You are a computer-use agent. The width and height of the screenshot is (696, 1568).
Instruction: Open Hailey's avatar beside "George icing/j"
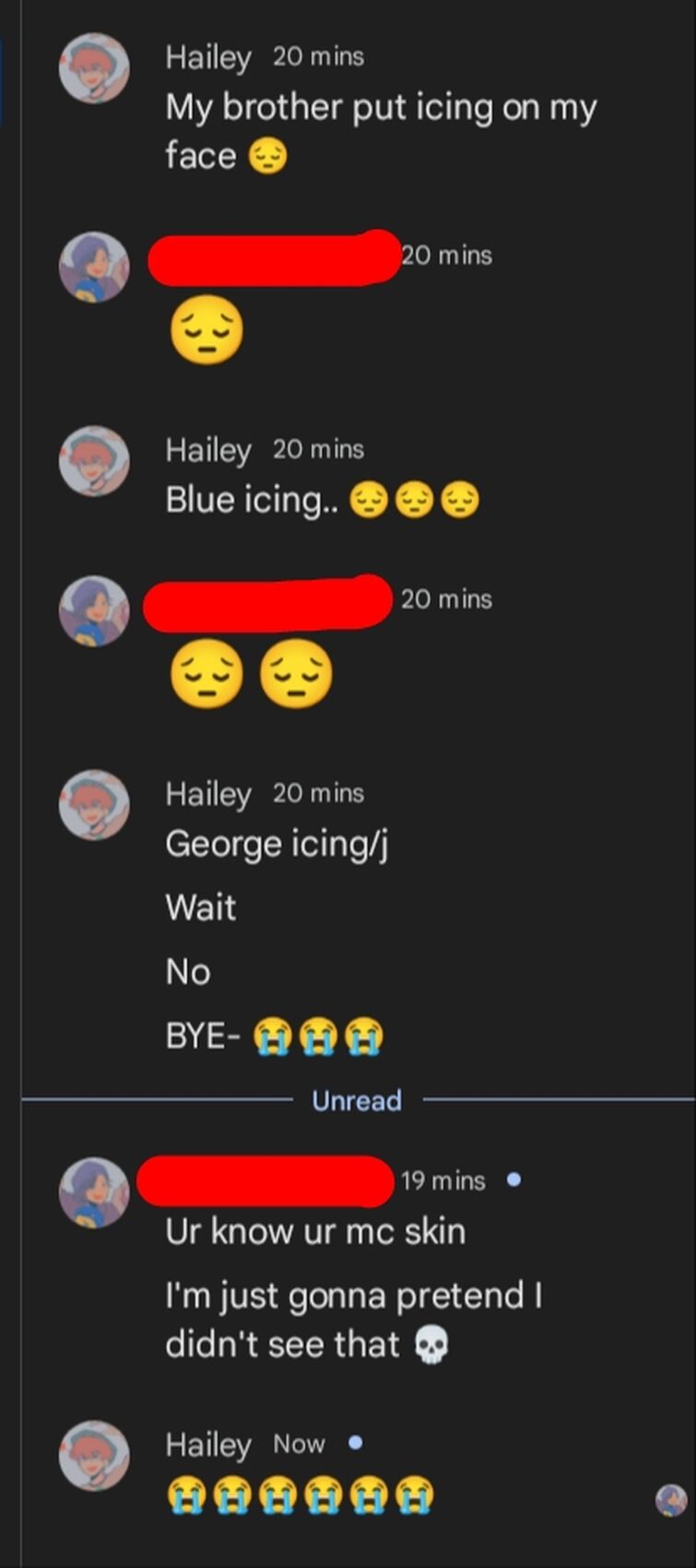coord(94,805)
